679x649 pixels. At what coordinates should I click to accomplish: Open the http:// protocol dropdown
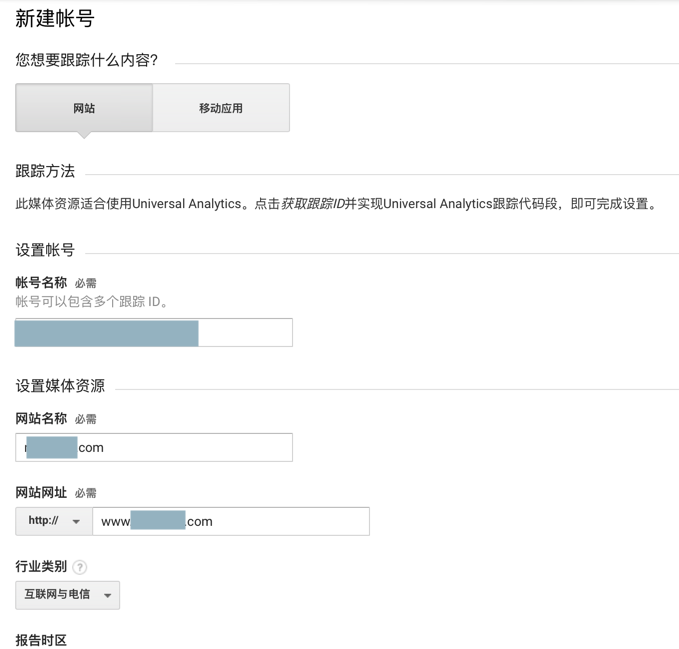54,521
